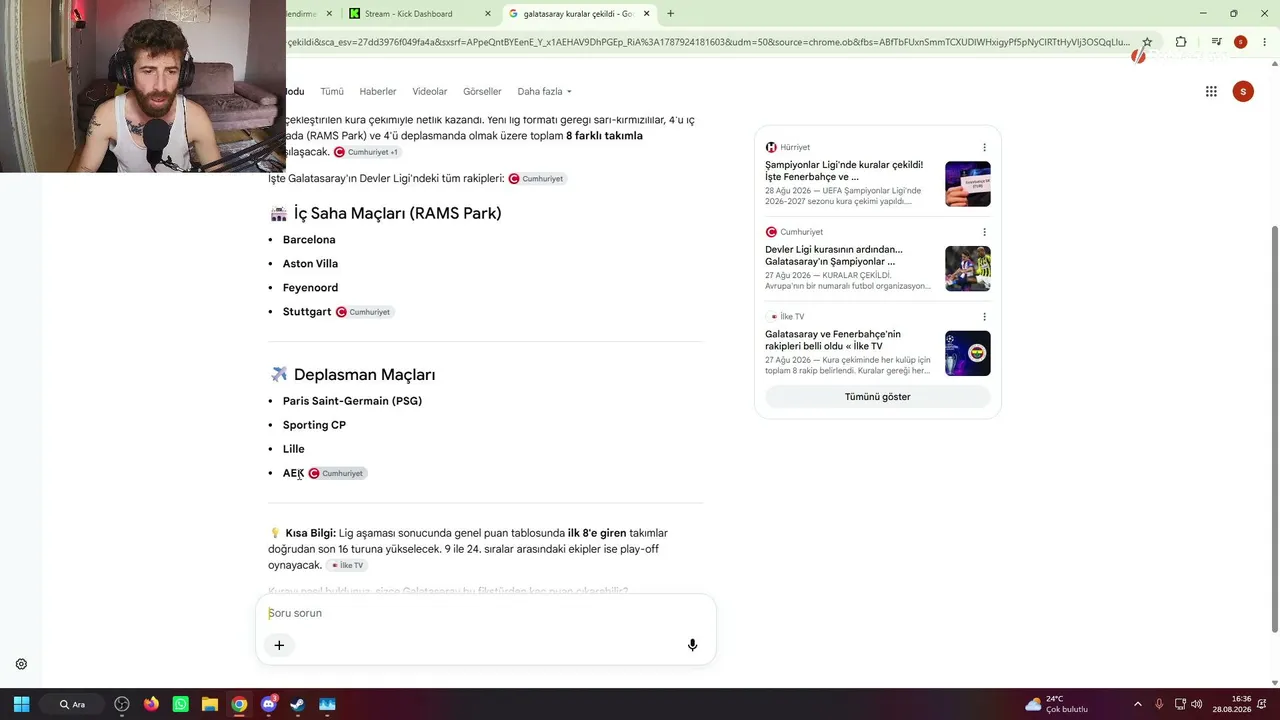Switch to the Tümü search tab

coord(332,91)
